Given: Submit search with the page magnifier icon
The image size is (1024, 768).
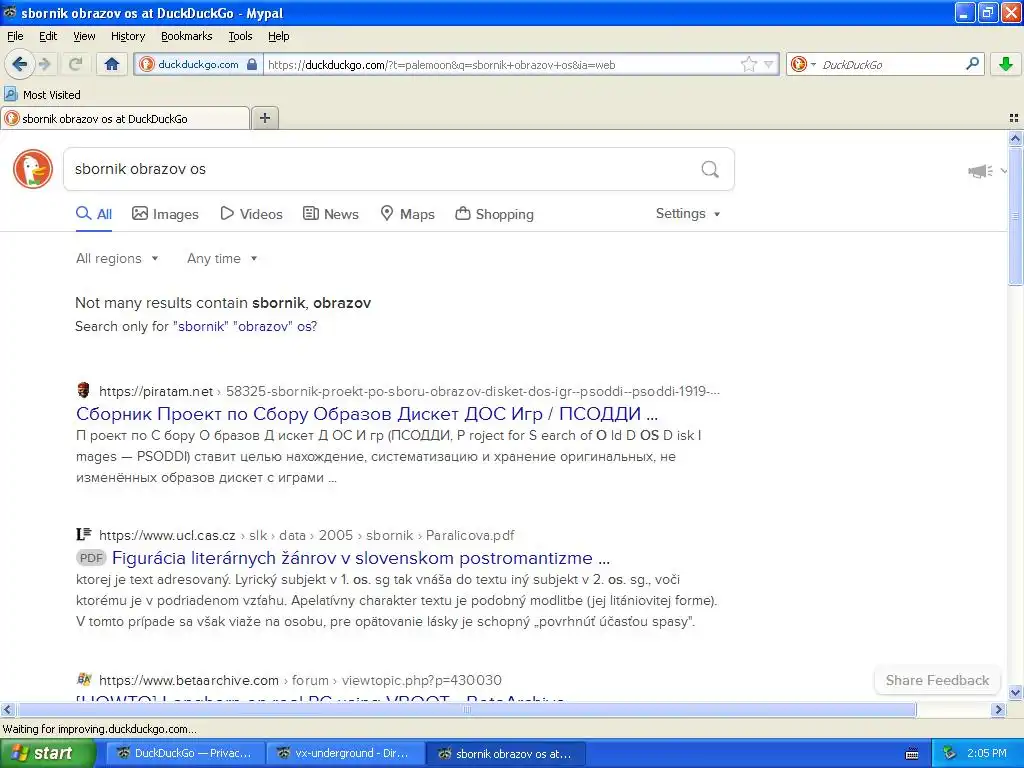Looking at the screenshot, I should [710, 169].
